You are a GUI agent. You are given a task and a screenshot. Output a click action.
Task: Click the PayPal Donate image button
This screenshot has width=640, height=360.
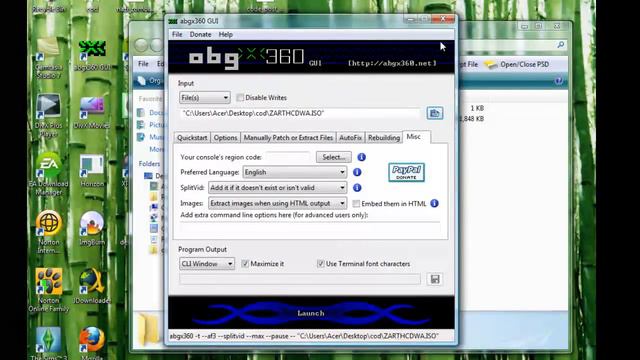click(x=406, y=172)
